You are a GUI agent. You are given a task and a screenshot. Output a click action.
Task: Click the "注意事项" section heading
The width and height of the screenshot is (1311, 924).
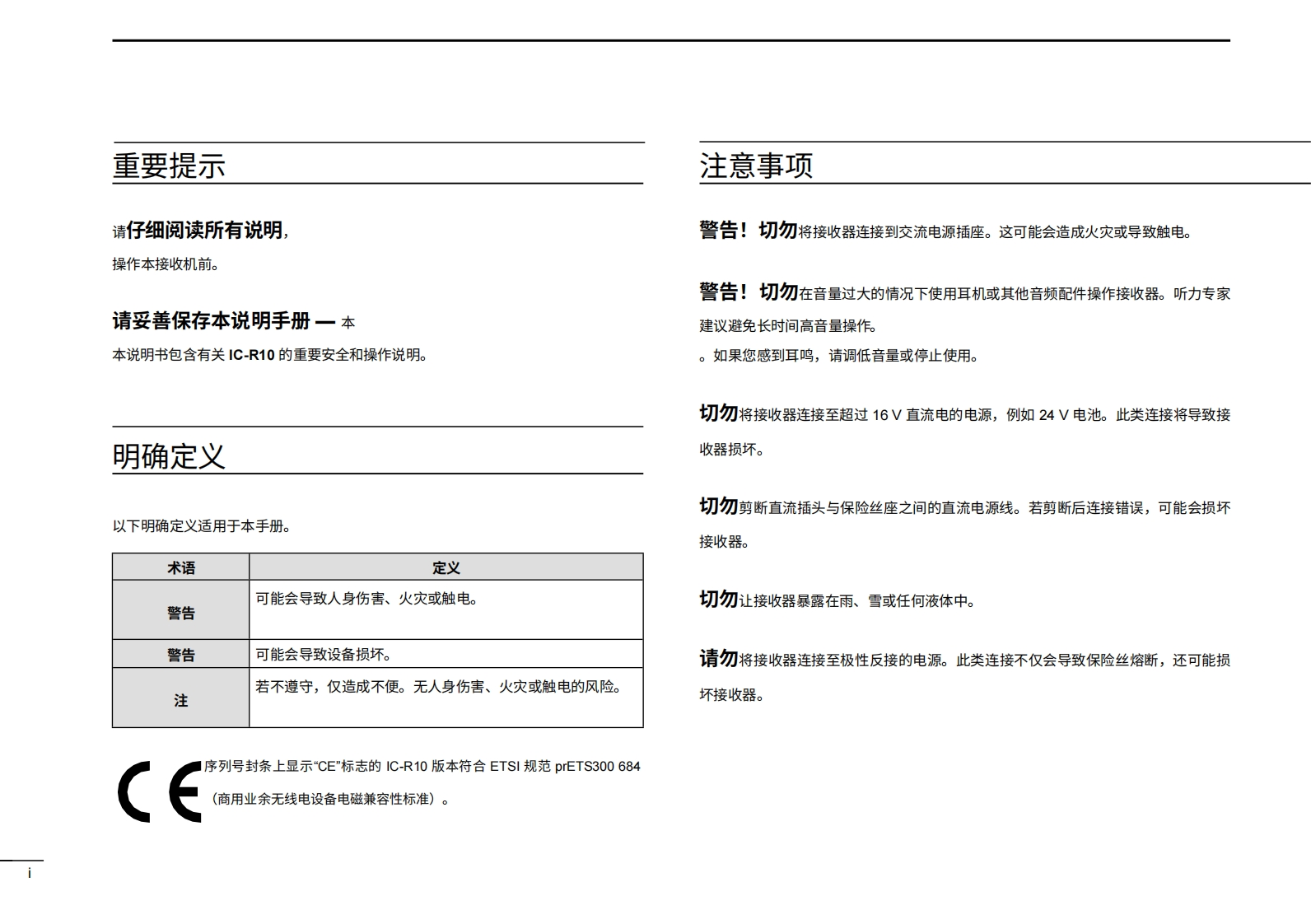click(x=756, y=166)
